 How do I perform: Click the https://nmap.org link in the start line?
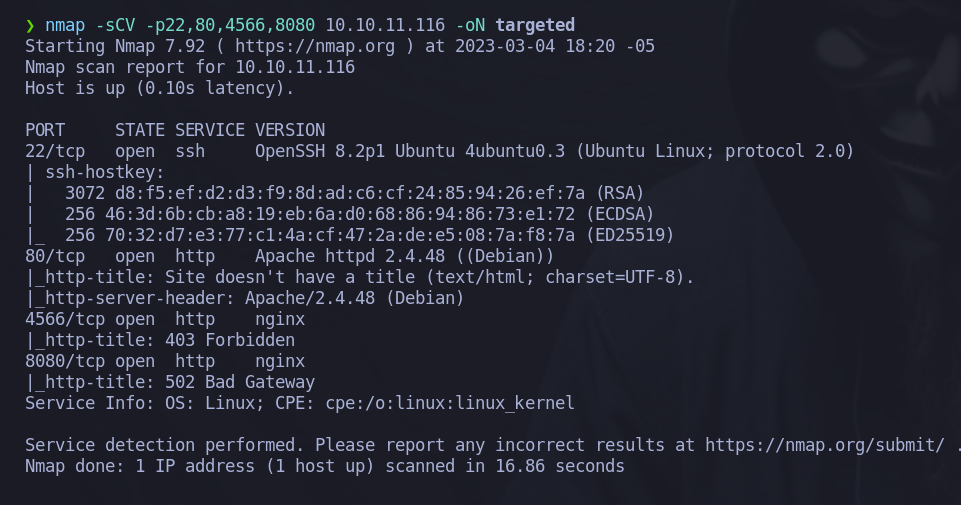(315, 47)
